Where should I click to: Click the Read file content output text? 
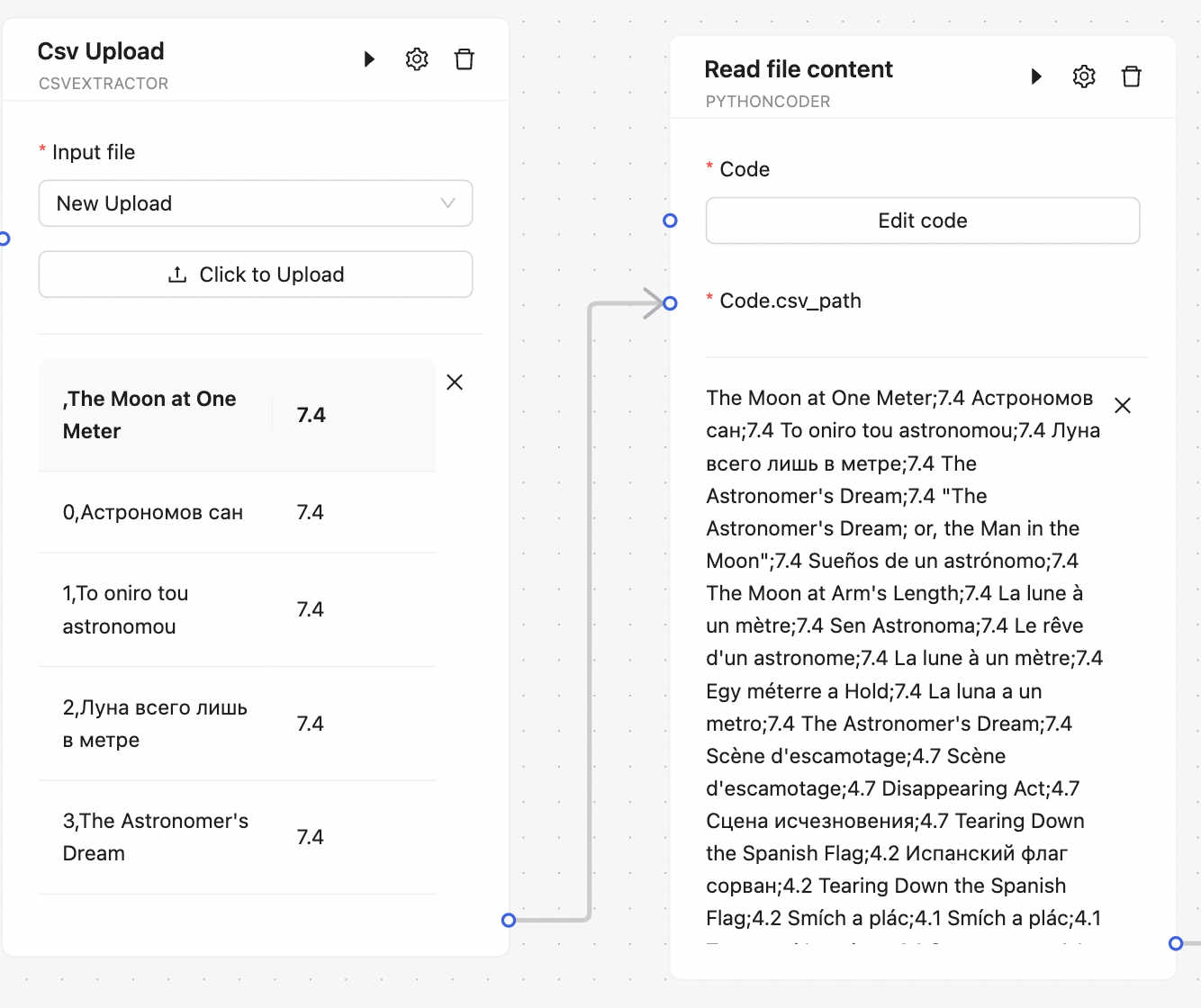(905, 666)
